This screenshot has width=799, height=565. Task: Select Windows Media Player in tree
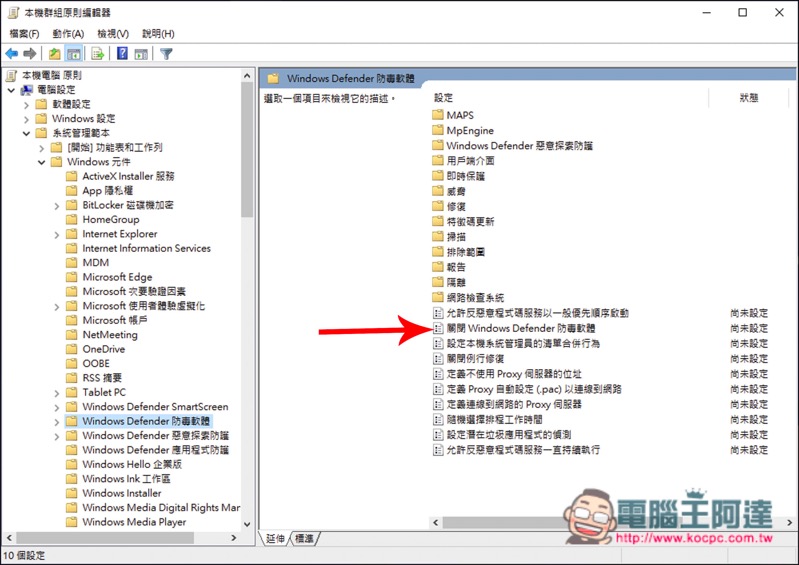pos(134,522)
